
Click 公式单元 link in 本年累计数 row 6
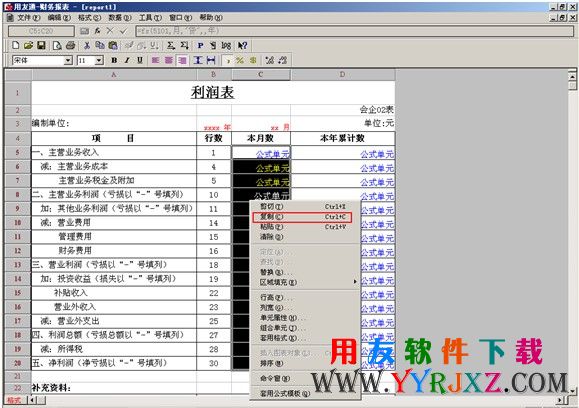377,168
